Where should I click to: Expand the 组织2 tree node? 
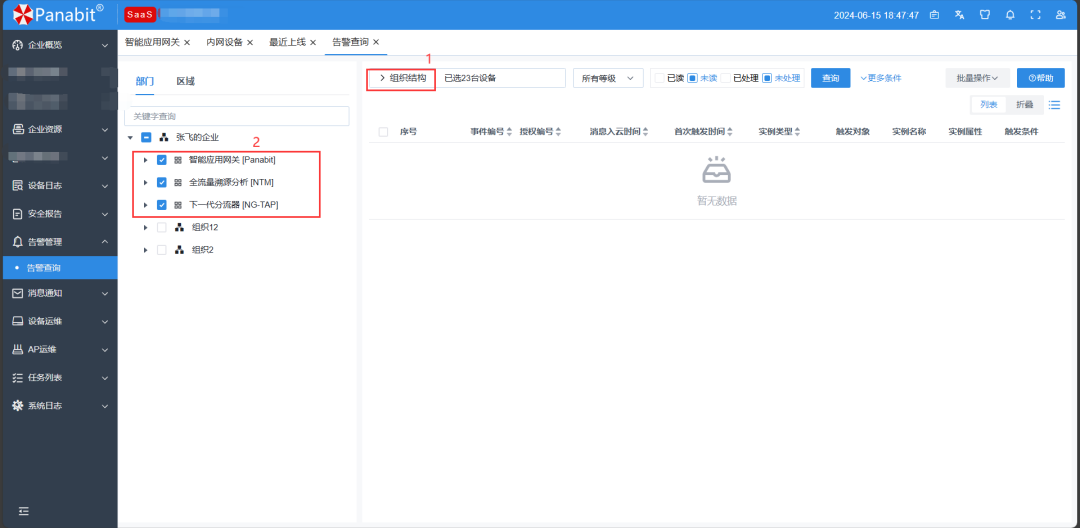(145, 250)
